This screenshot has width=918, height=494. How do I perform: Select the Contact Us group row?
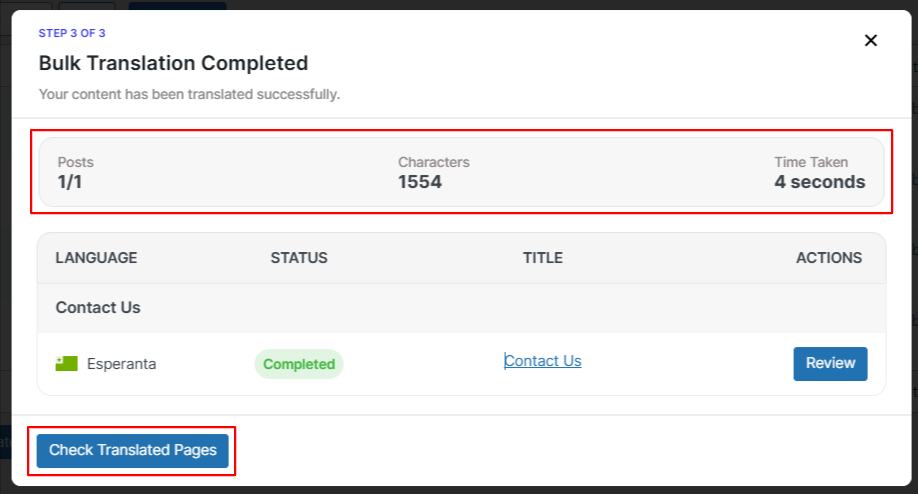point(98,307)
